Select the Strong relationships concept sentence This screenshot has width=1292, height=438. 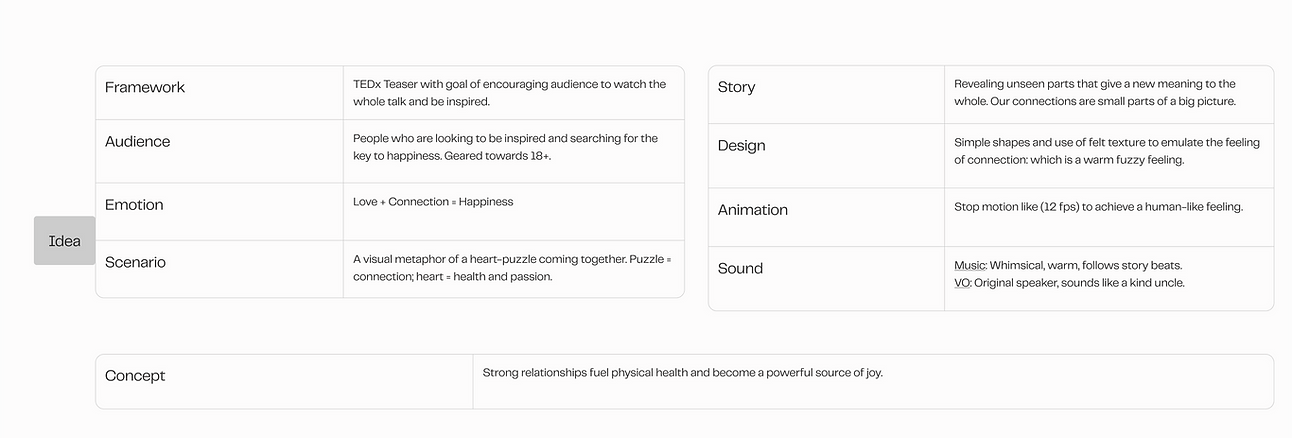click(683, 373)
